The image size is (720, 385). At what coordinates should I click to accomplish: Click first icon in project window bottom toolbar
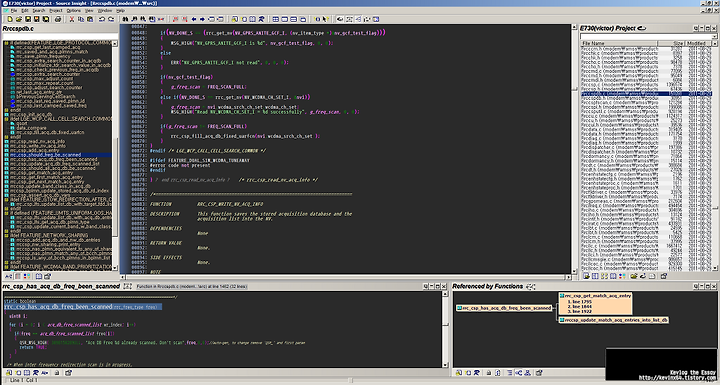586,276
